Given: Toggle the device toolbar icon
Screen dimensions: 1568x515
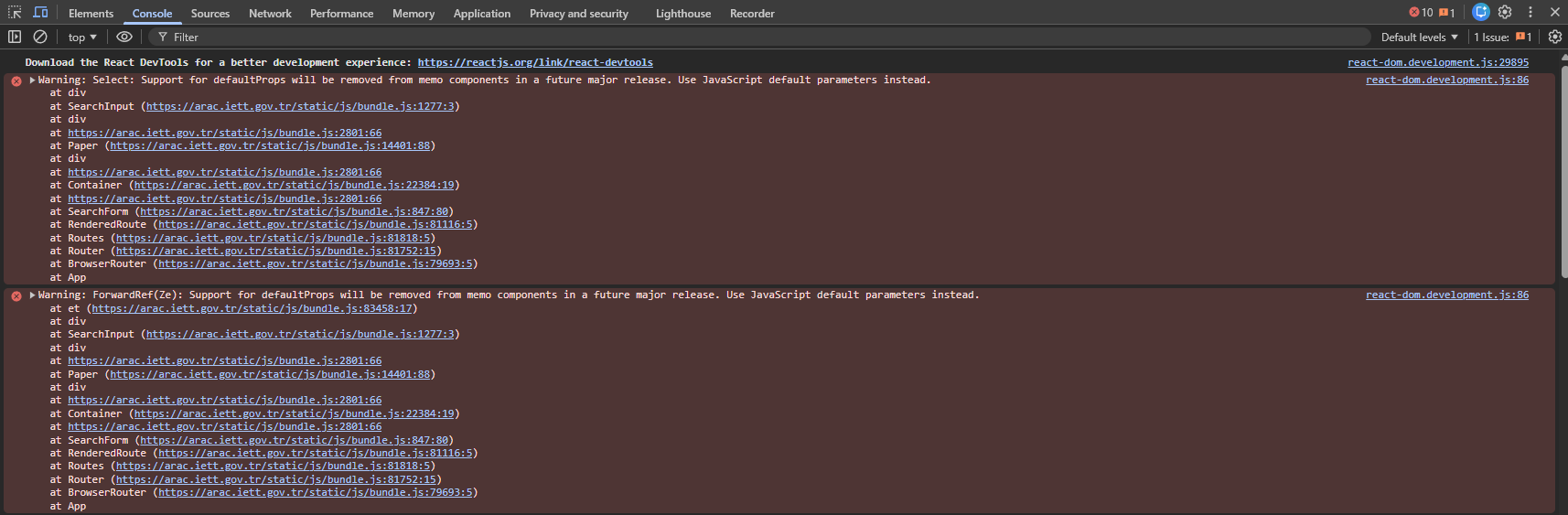Looking at the screenshot, I should click(x=40, y=13).
